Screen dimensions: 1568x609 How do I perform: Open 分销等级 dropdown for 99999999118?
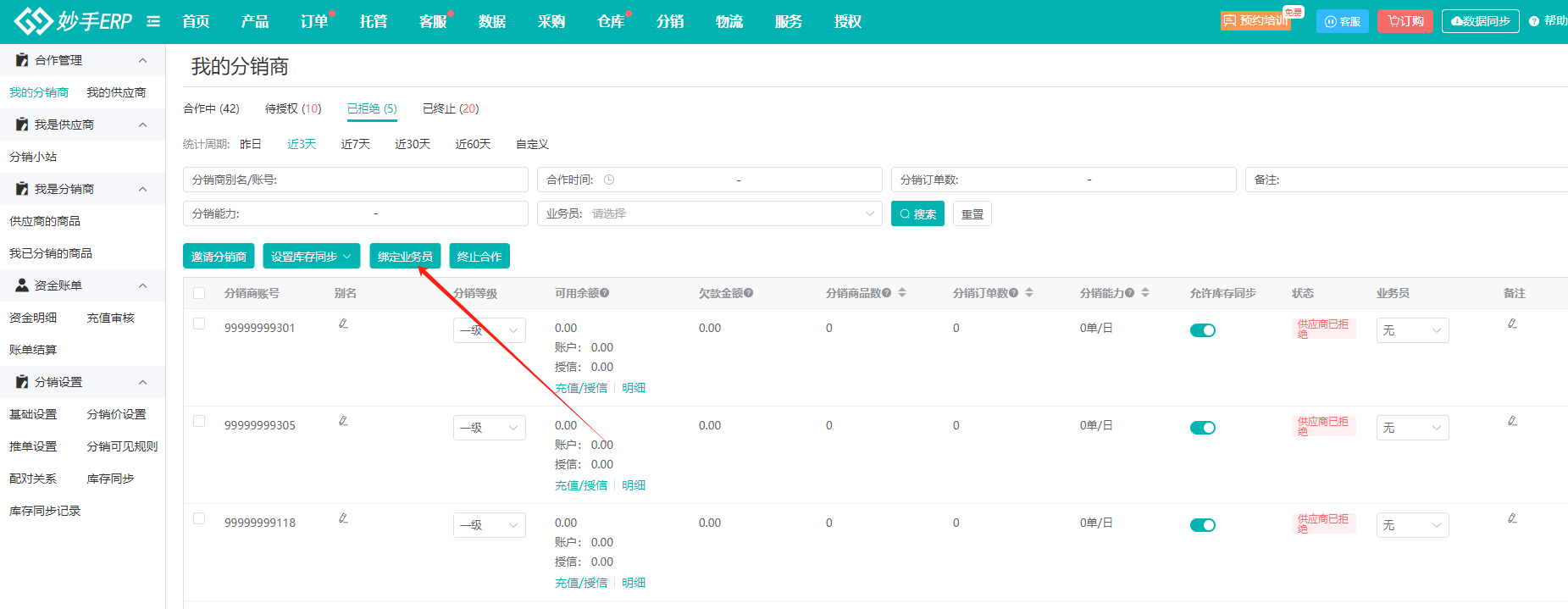(490, 525)
